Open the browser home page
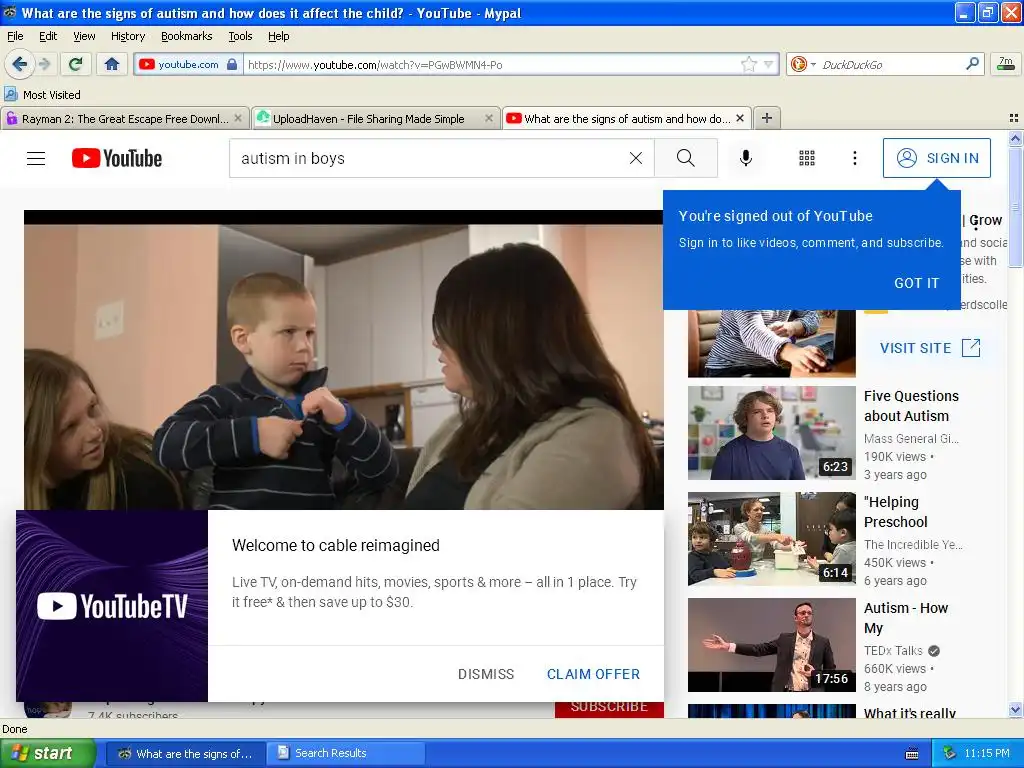This screenshot has width=1024, height=768. pyautogui.click(x=112, y=64)
